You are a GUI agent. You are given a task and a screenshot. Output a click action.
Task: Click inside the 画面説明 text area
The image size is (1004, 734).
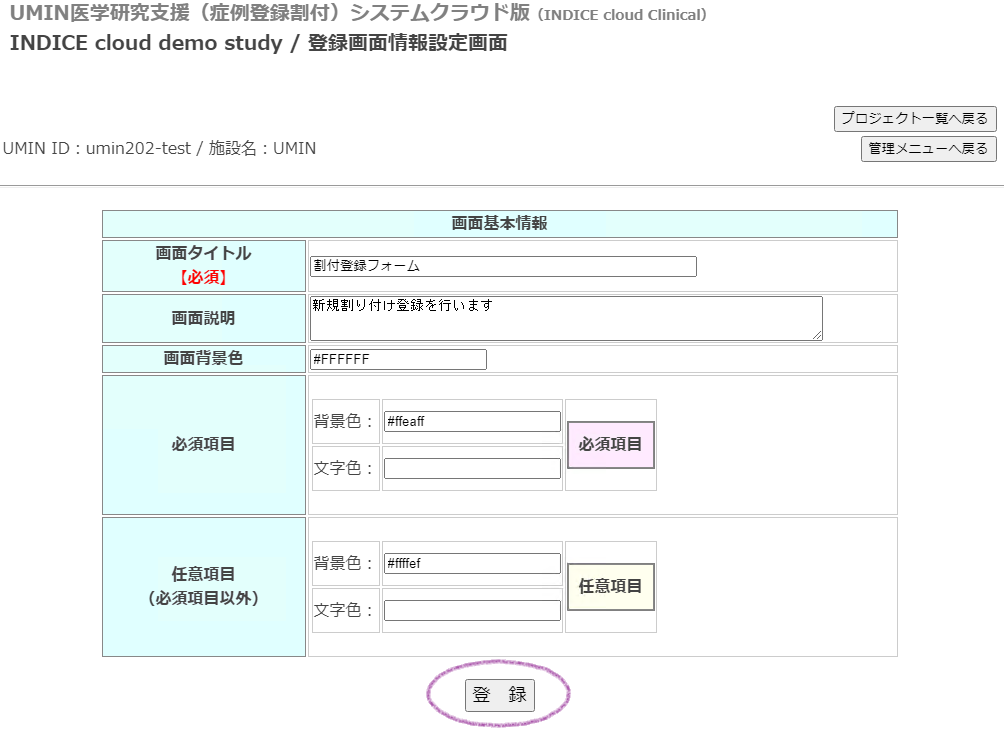[x=565, y=317]
